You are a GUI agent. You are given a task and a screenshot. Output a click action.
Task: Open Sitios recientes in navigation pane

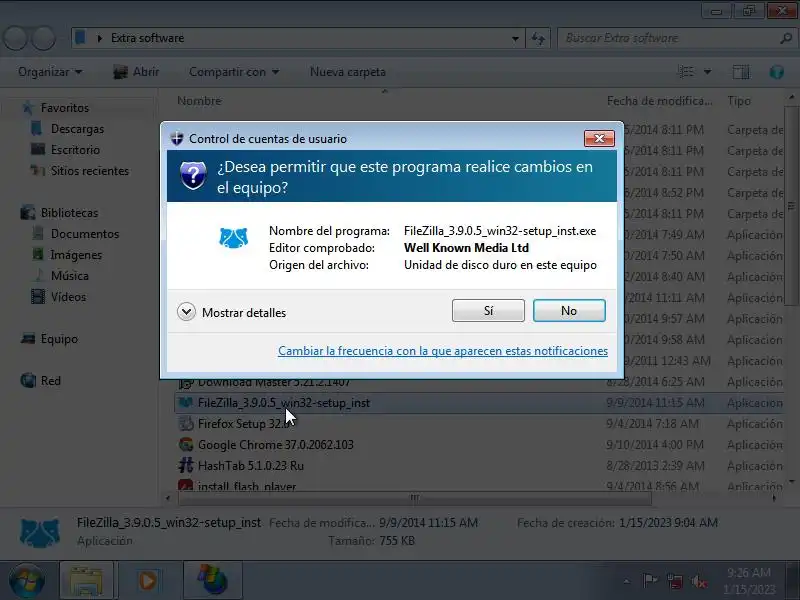pyautogui.click(x=90, y=171)
